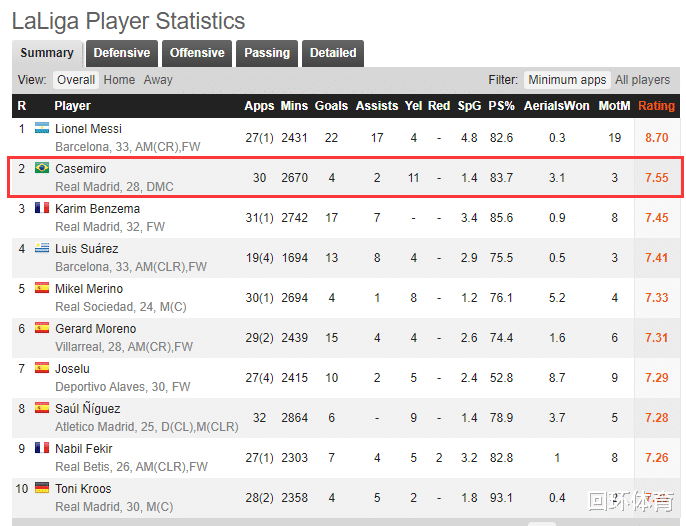Sort table by Rating column
Image resolution: width=686 pixels, height=526 pixels.
pos(656,106)
